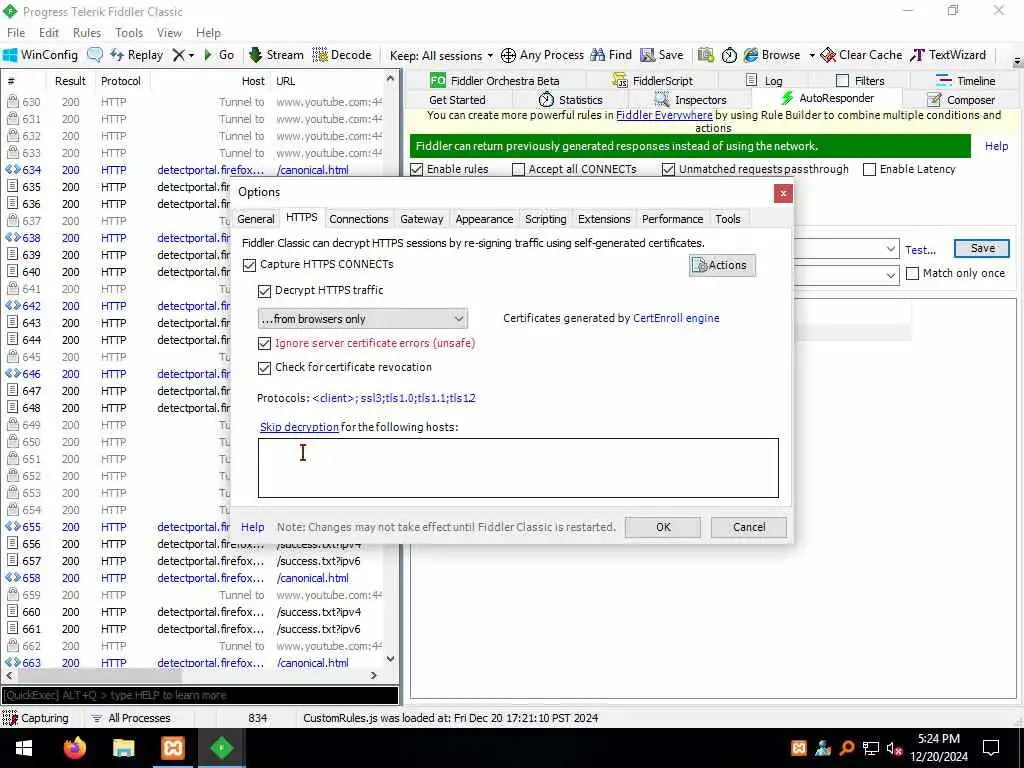Open the Fiddler Everywhere link
The image size is (1024, 768).
[x=664, y=115]
